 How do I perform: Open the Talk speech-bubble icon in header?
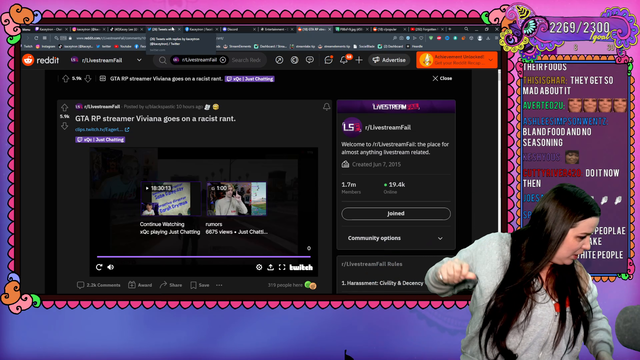[310, 60]
